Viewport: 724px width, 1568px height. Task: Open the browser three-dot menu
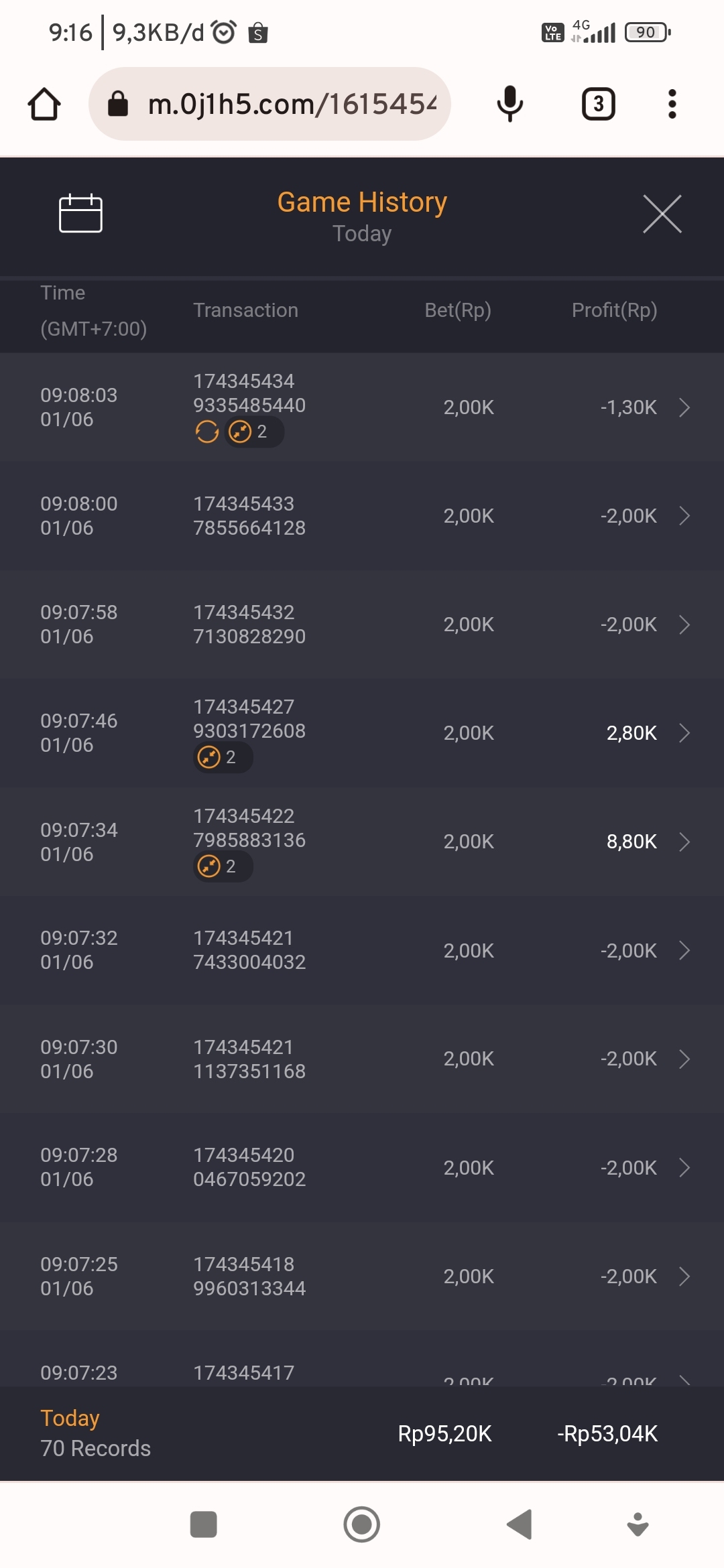click(672, 105)
